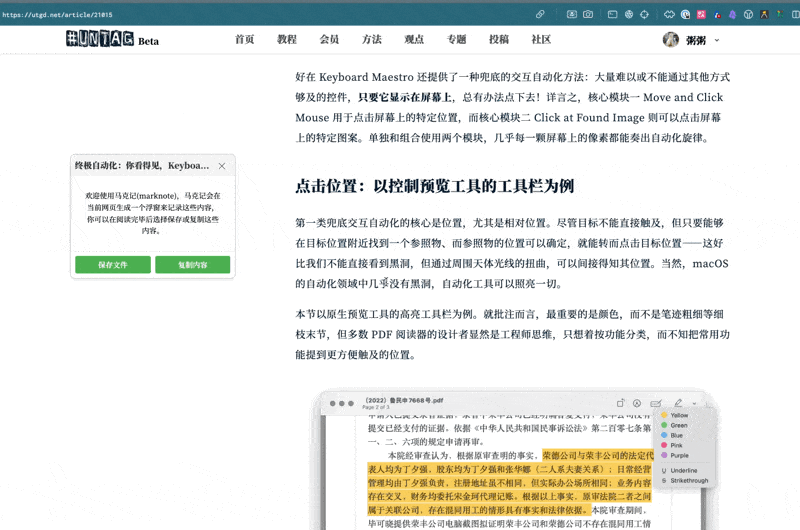This screenshot has width=800, height=530.
Task: Click the UNTAG Beta logo
Action: [x=112, y=39]
